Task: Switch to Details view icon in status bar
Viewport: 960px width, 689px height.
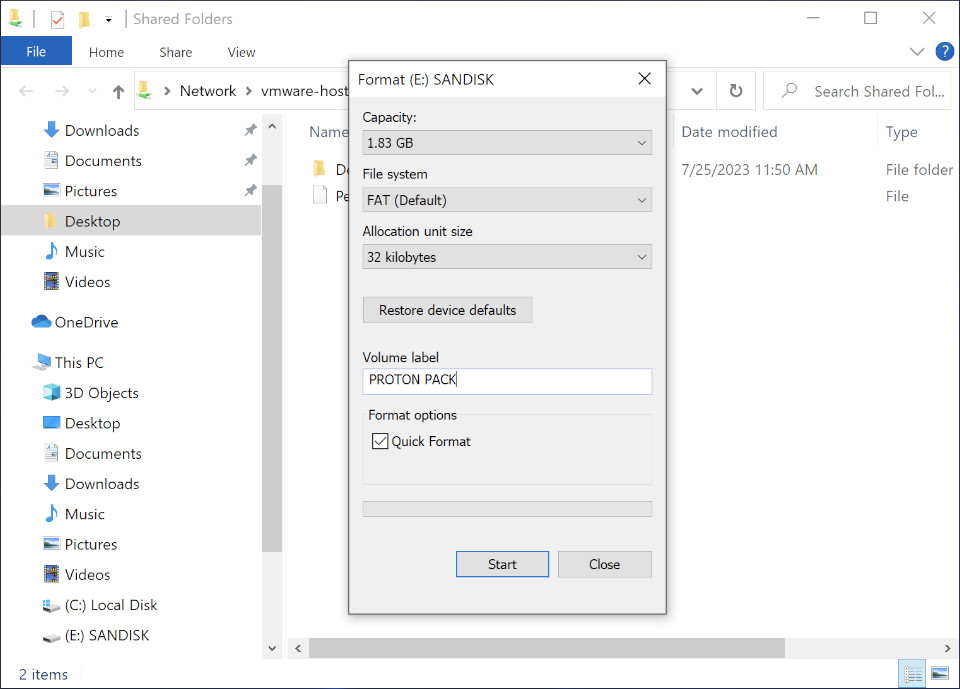Action: pos(912,674)
